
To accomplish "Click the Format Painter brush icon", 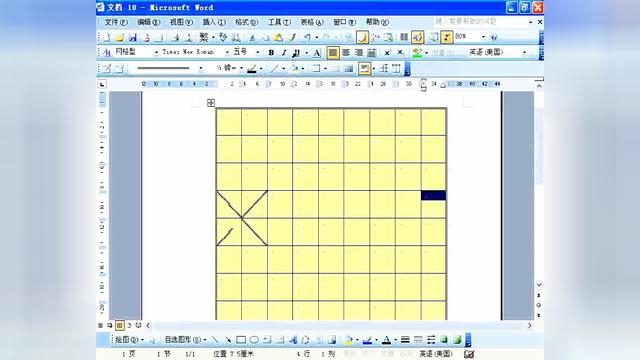I will click(x=292, y=38).
